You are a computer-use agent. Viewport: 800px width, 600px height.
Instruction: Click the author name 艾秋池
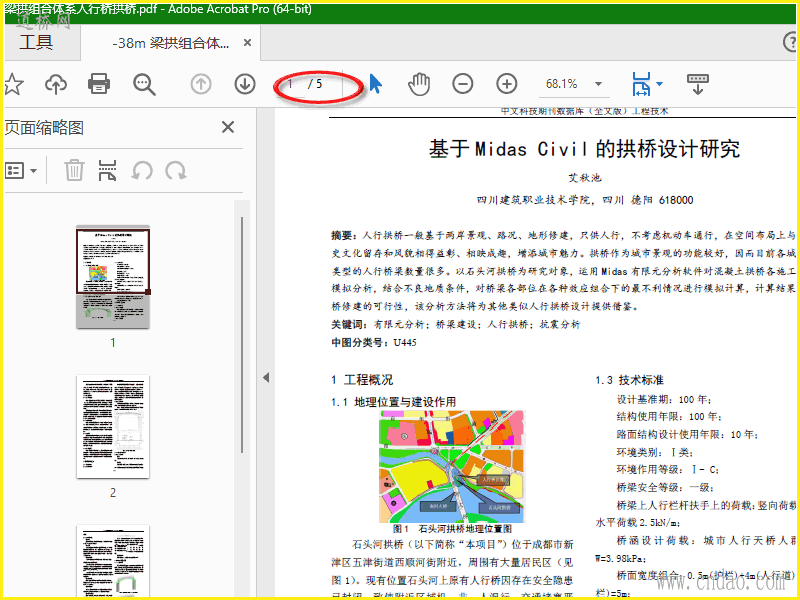(x=585, y=178)
